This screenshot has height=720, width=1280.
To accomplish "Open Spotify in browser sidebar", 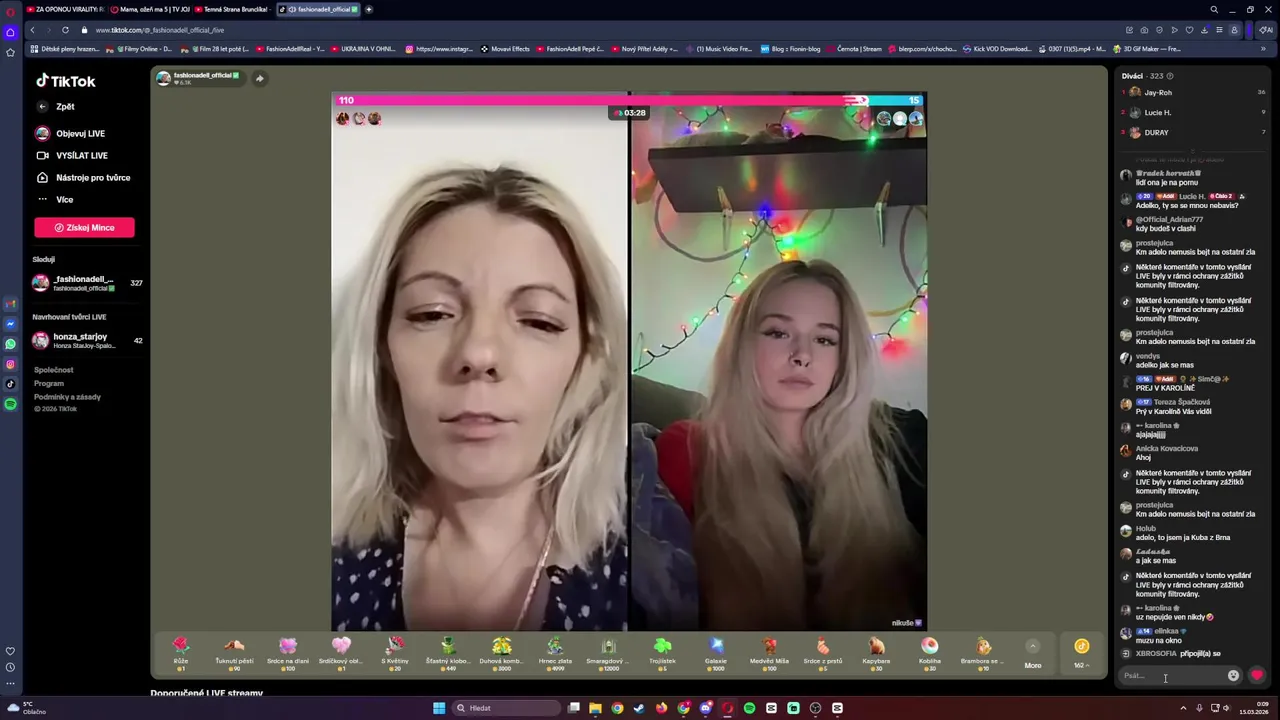I will (10, 404).
